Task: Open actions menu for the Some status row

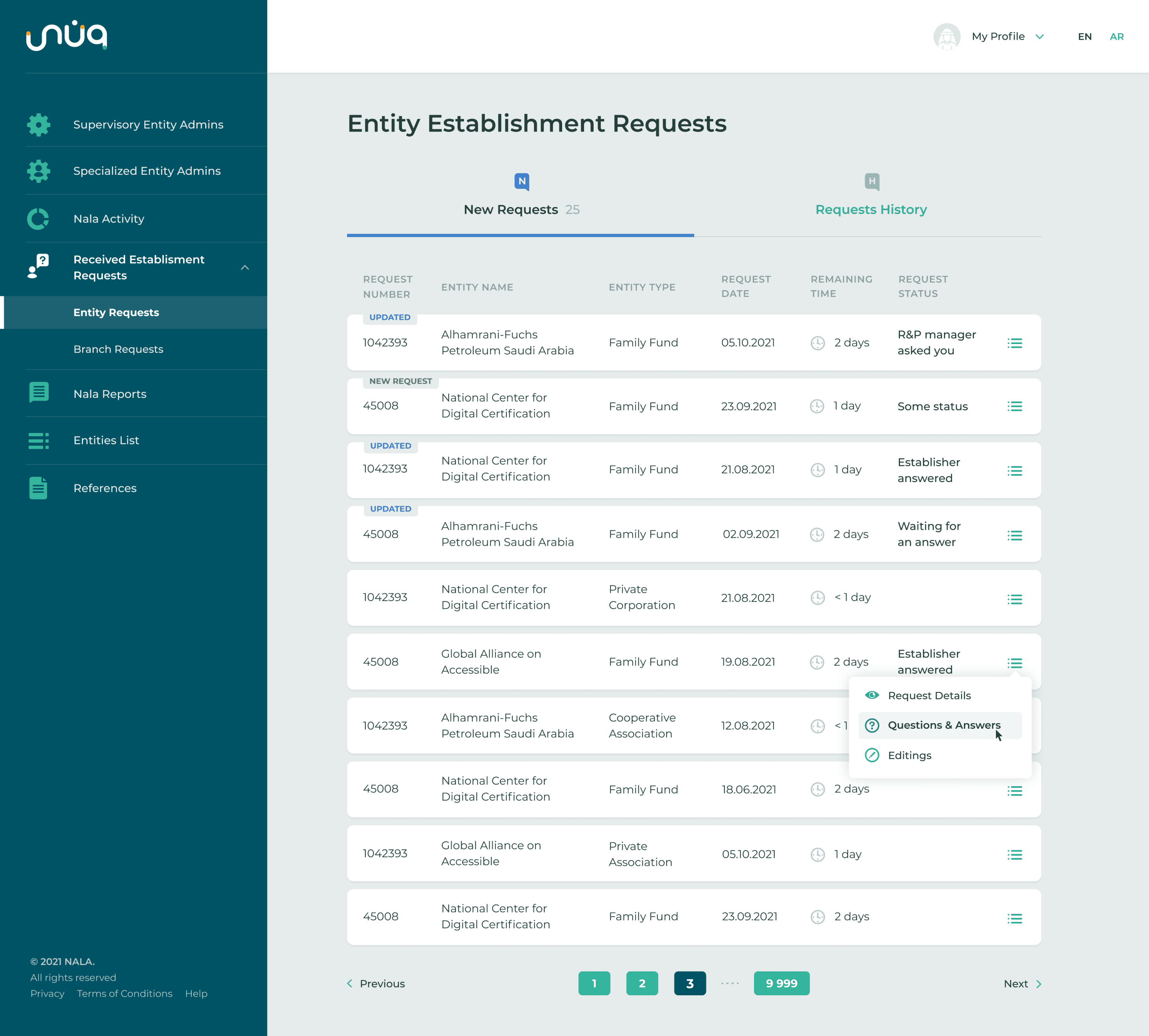Action: click(x=1015, y=406)
